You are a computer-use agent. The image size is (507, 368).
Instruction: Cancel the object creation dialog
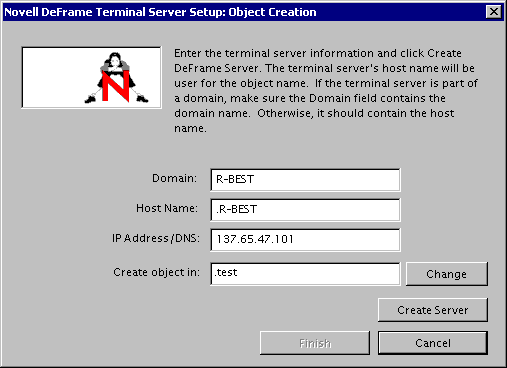pos(433,343)
